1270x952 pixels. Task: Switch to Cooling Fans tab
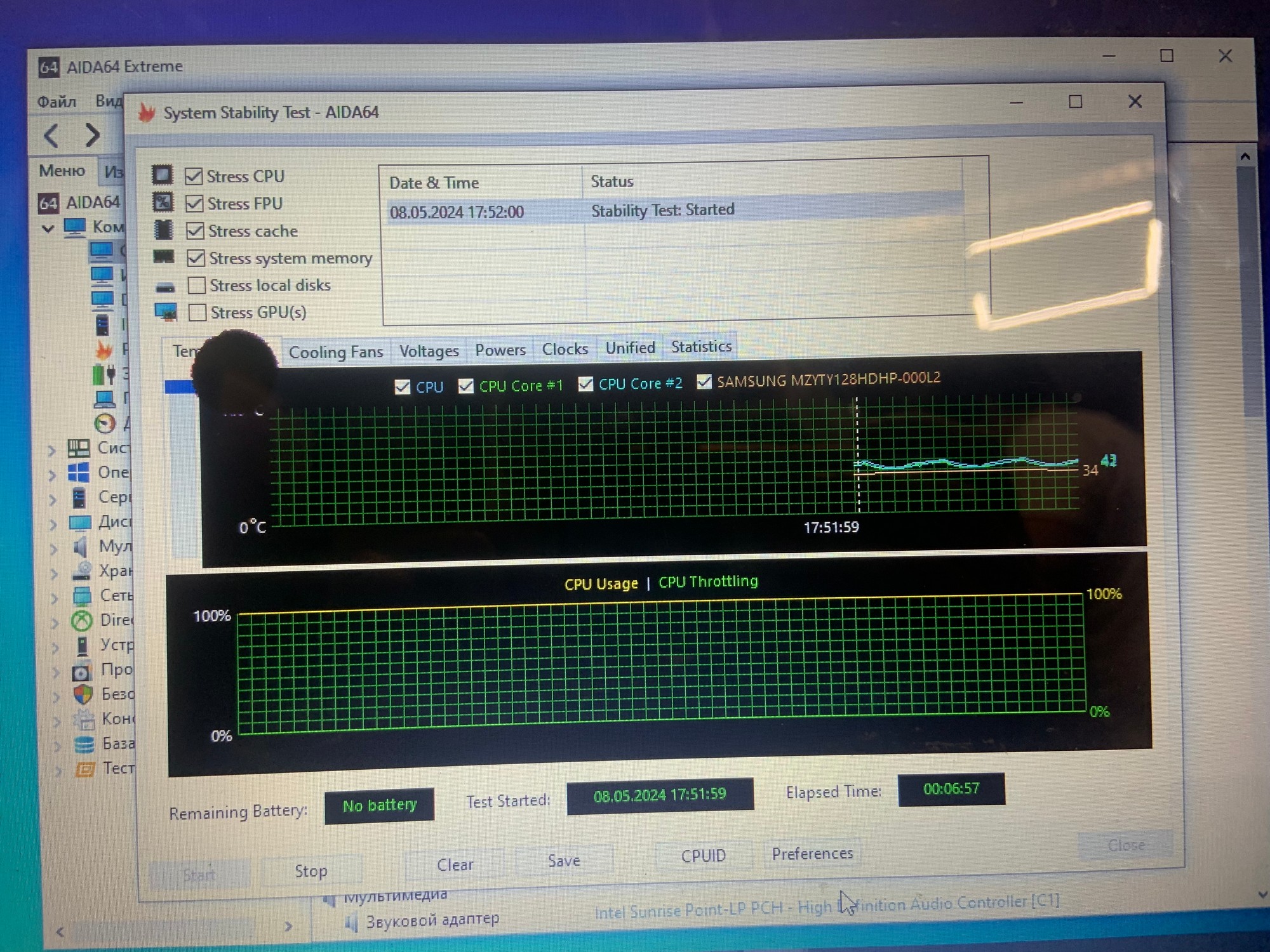336,352
